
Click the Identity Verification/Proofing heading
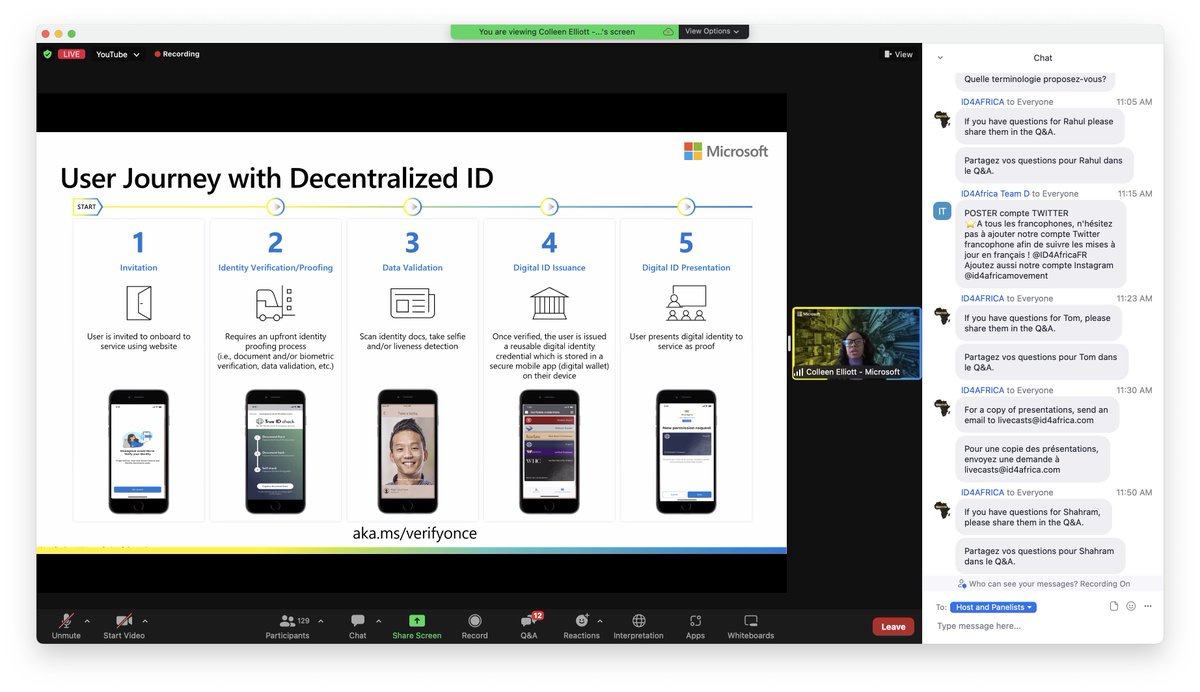275,268
